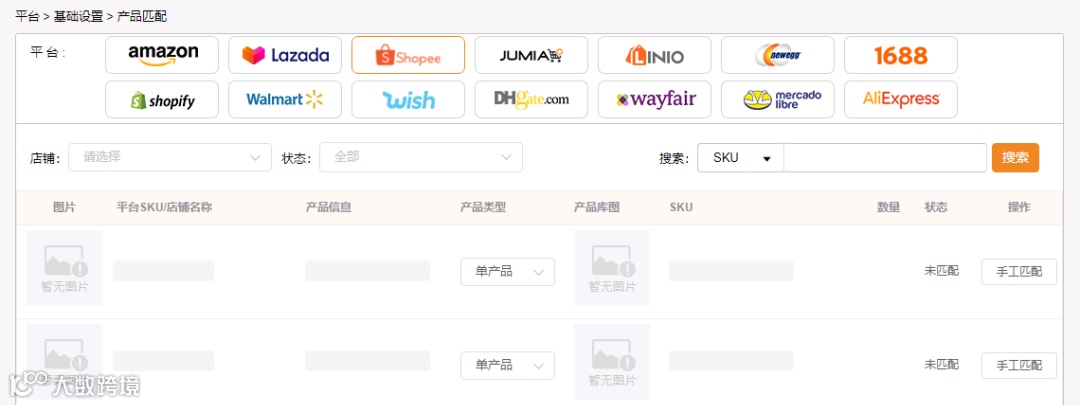1080x405 pixels.
Task: Open 单产品 dropdown in second row
Action: point(508,365)
